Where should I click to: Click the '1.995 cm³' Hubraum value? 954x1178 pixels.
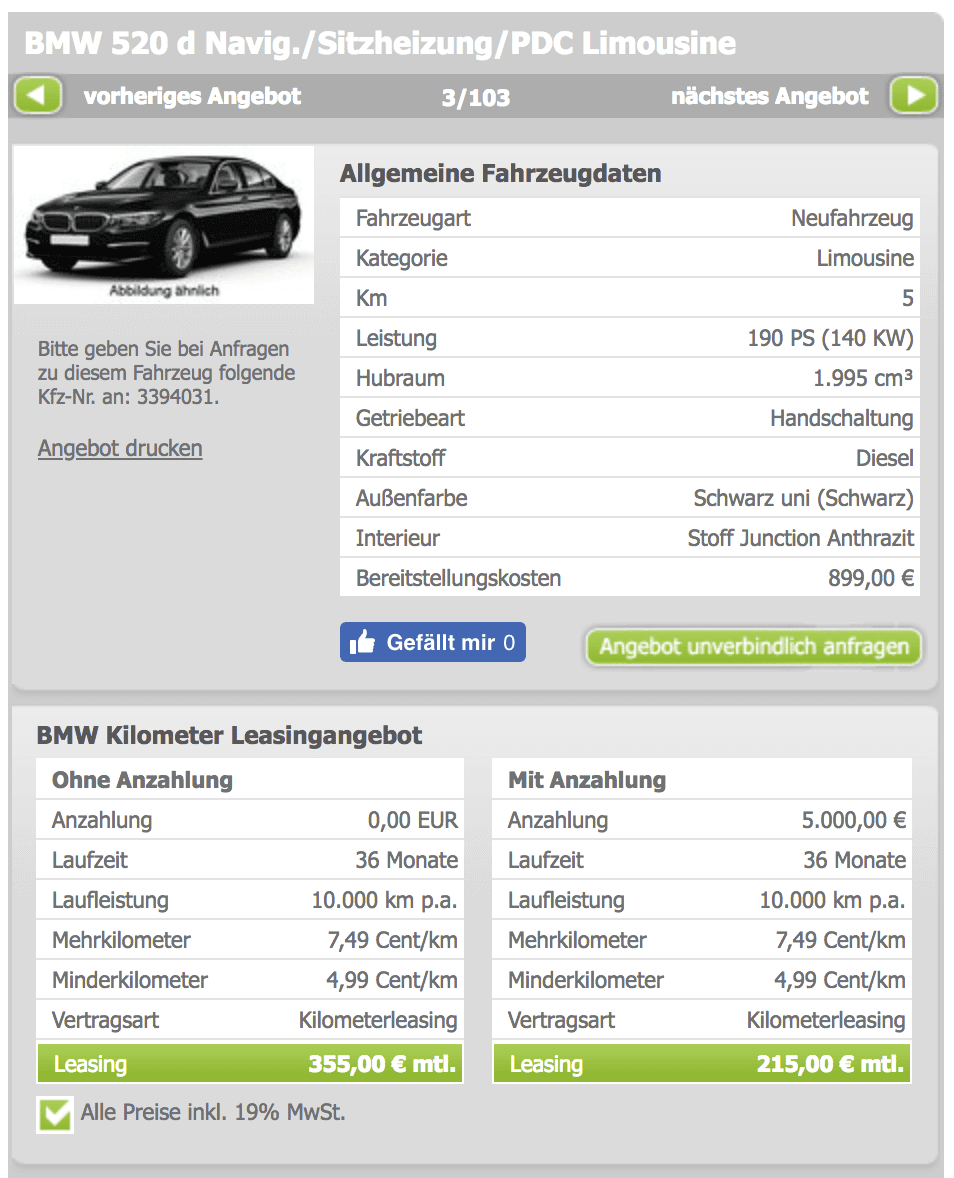pyautogui.click(x=863, y=378)
